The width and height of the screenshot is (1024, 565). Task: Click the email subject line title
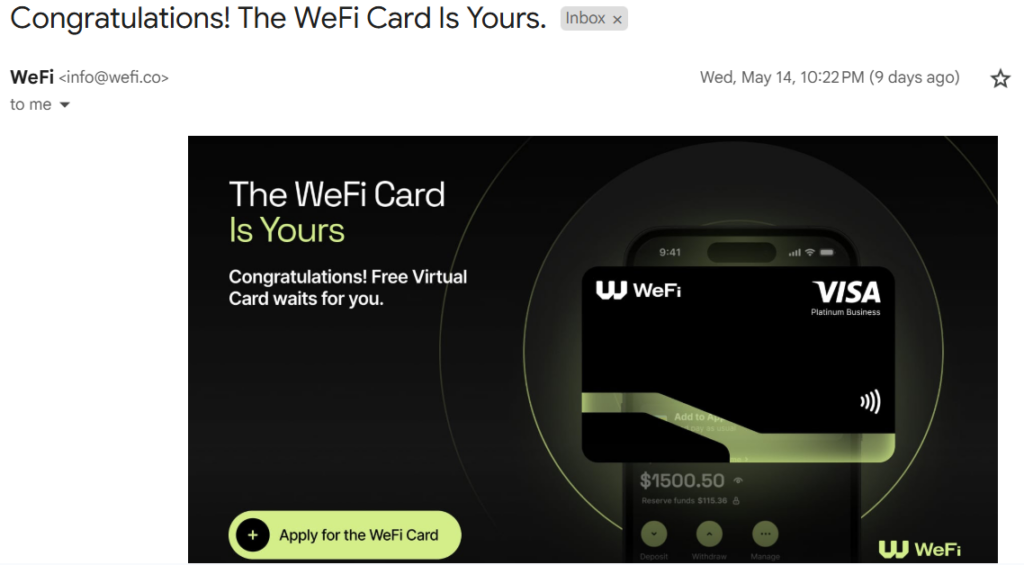point(278,18)
